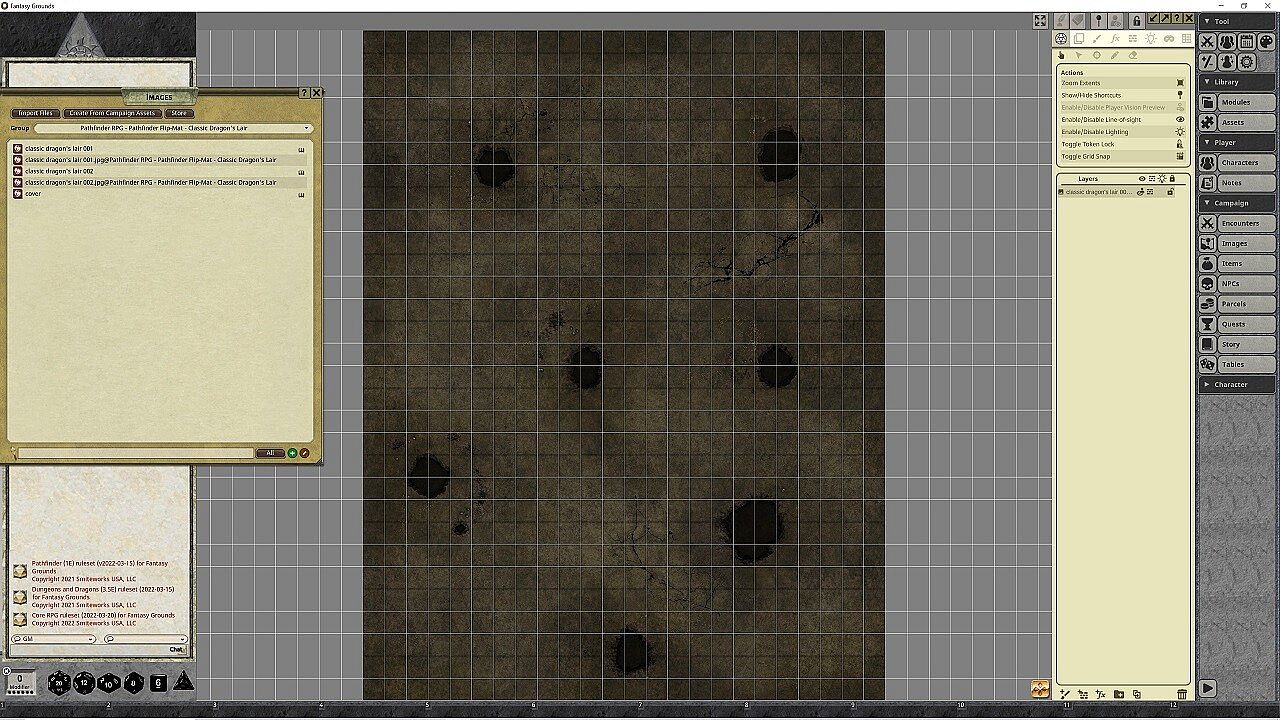Open the Combat Tracker crossed-swords tool
Screen dimensions: 1280x720
pyautogui.click(x=1207, y=42)
